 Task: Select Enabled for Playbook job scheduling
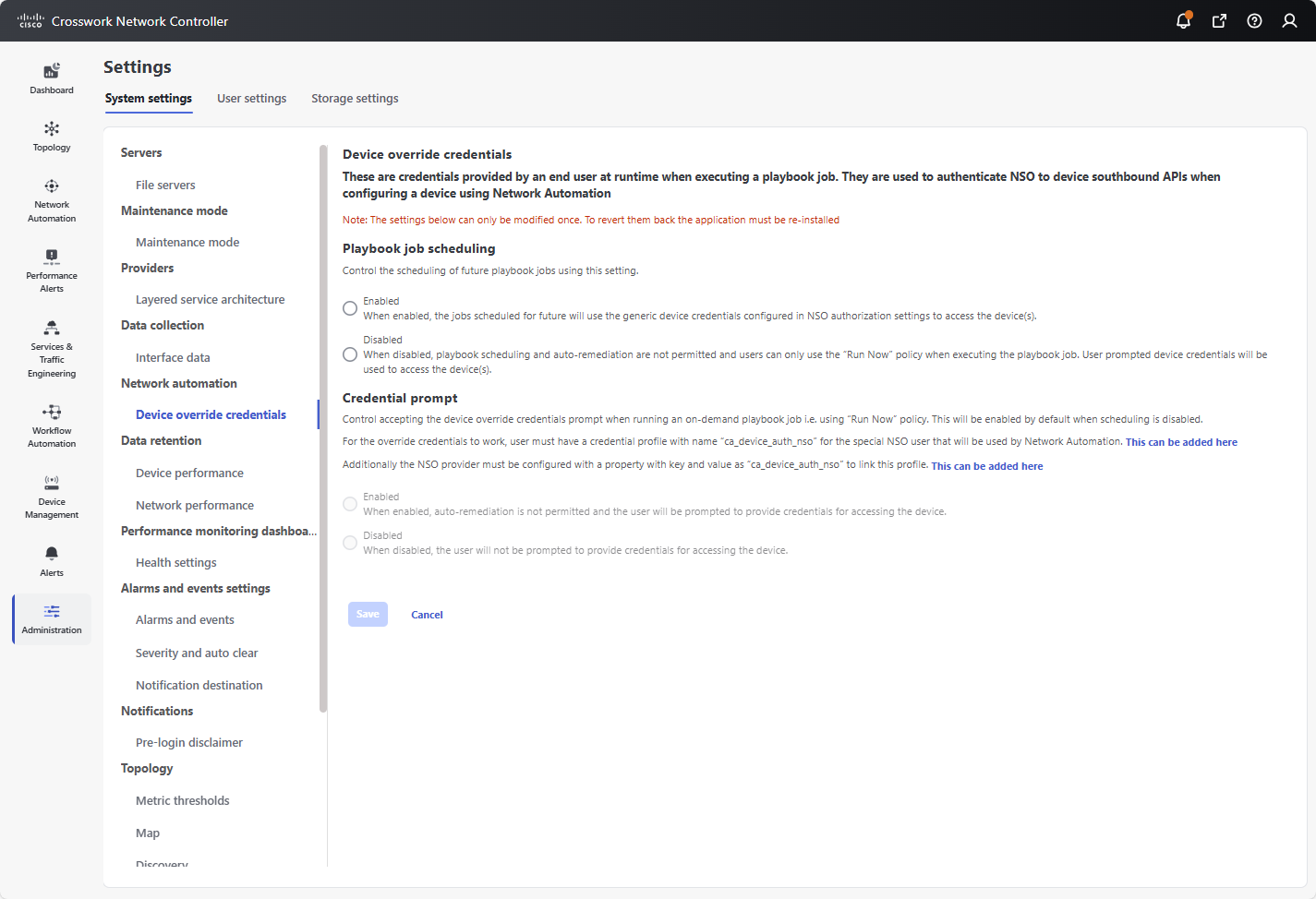click(x=350, y=308)
